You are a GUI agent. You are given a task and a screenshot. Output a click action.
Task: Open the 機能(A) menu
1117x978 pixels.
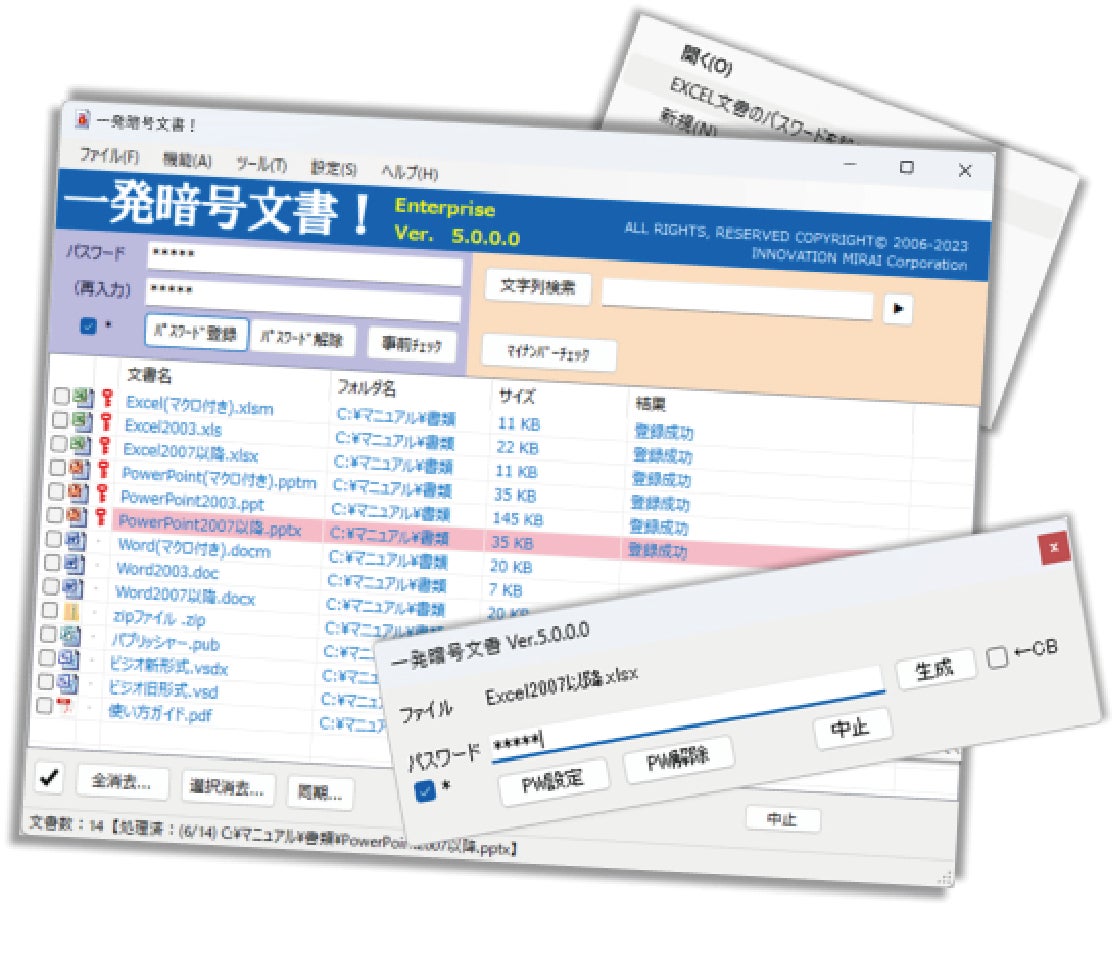[187, 160]
